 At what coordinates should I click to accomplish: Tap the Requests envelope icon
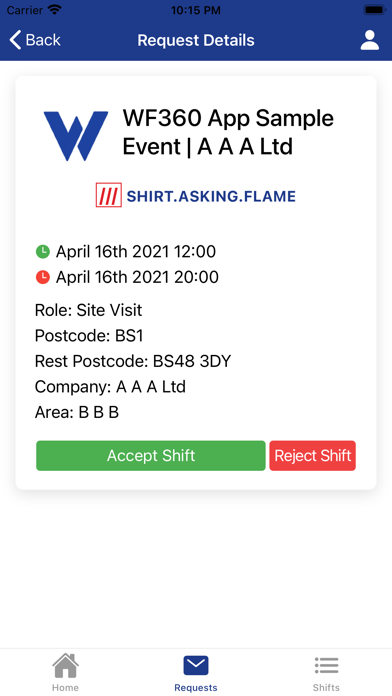[x=196, y=665]
